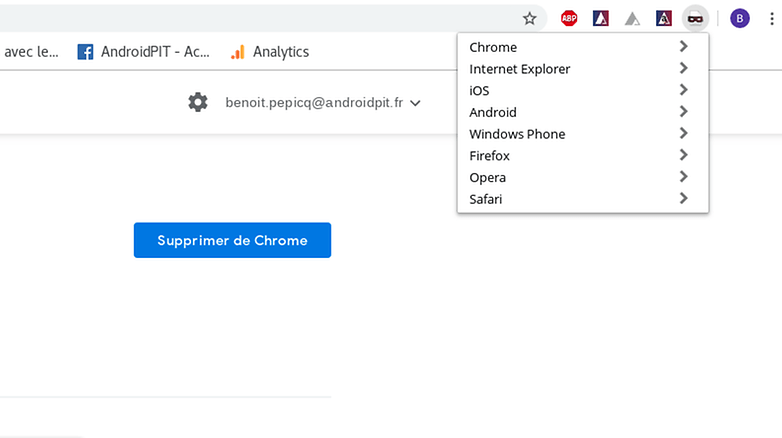Open the AndroidPIT Facebook bookmark
782x438 pixels.
click(144, 52)
